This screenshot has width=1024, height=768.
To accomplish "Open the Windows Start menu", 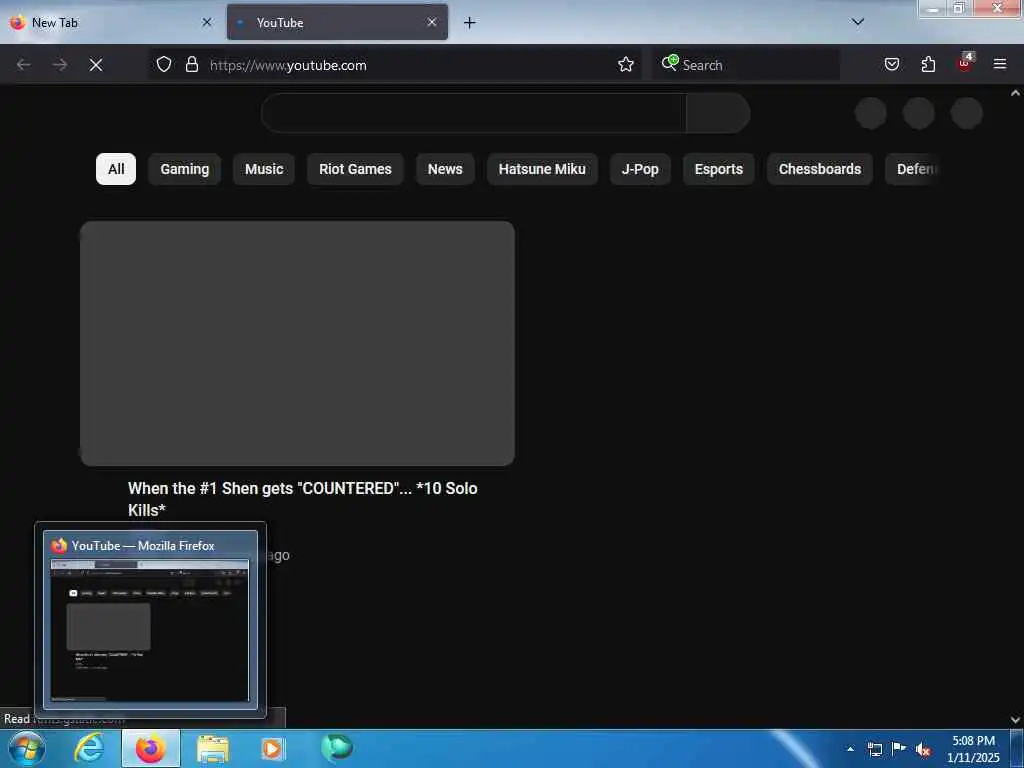I will tap(27, 748).
